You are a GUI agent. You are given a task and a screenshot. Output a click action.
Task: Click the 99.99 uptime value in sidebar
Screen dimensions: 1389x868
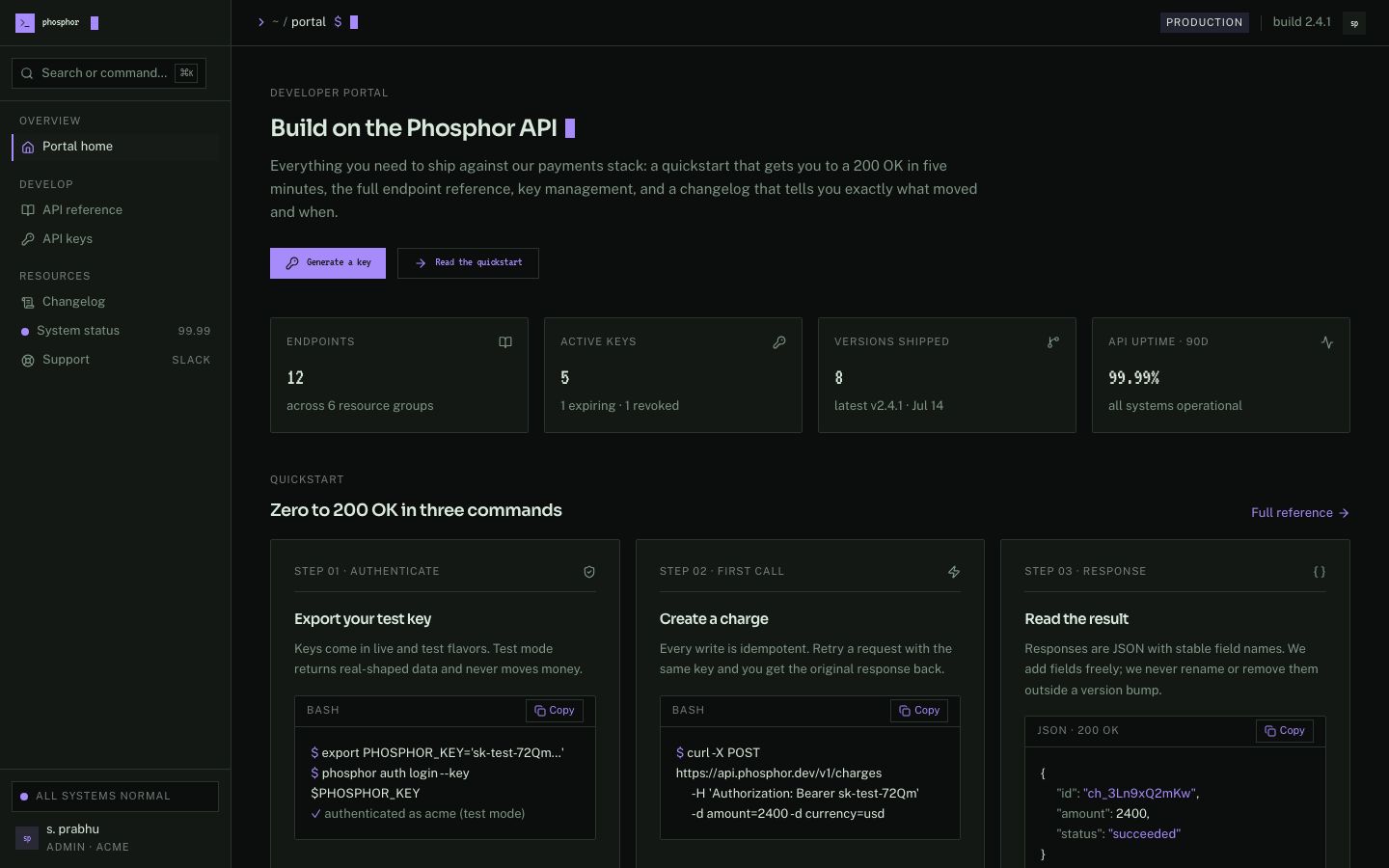click(194, 331)
